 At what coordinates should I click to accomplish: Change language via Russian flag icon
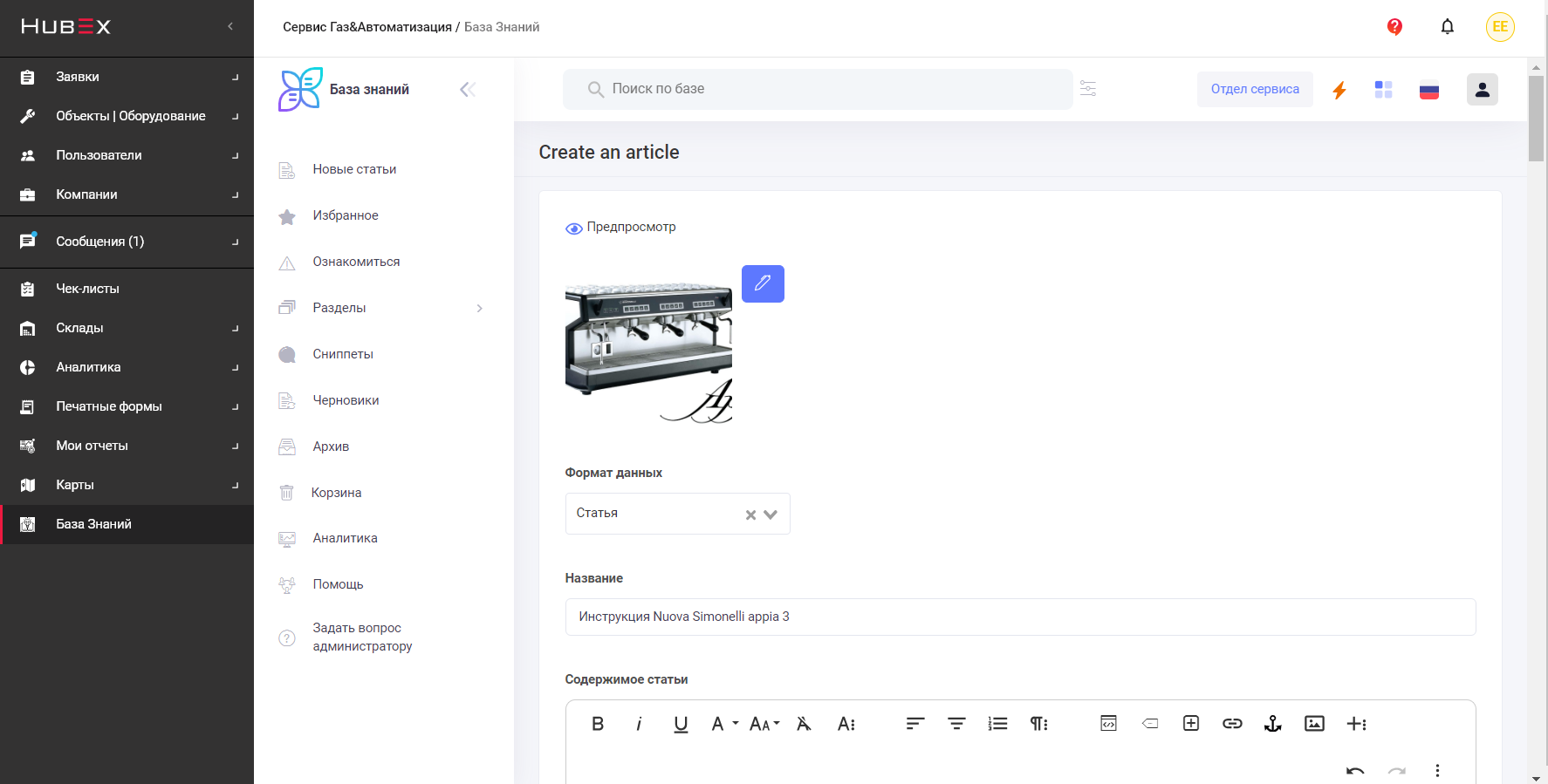click(1429, 91)
